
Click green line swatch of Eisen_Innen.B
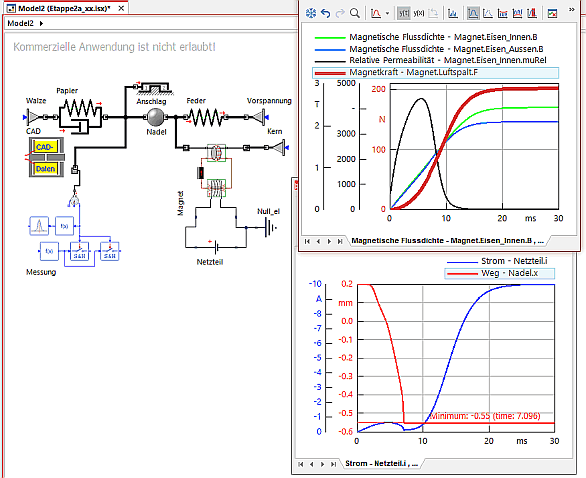point(330,37)
